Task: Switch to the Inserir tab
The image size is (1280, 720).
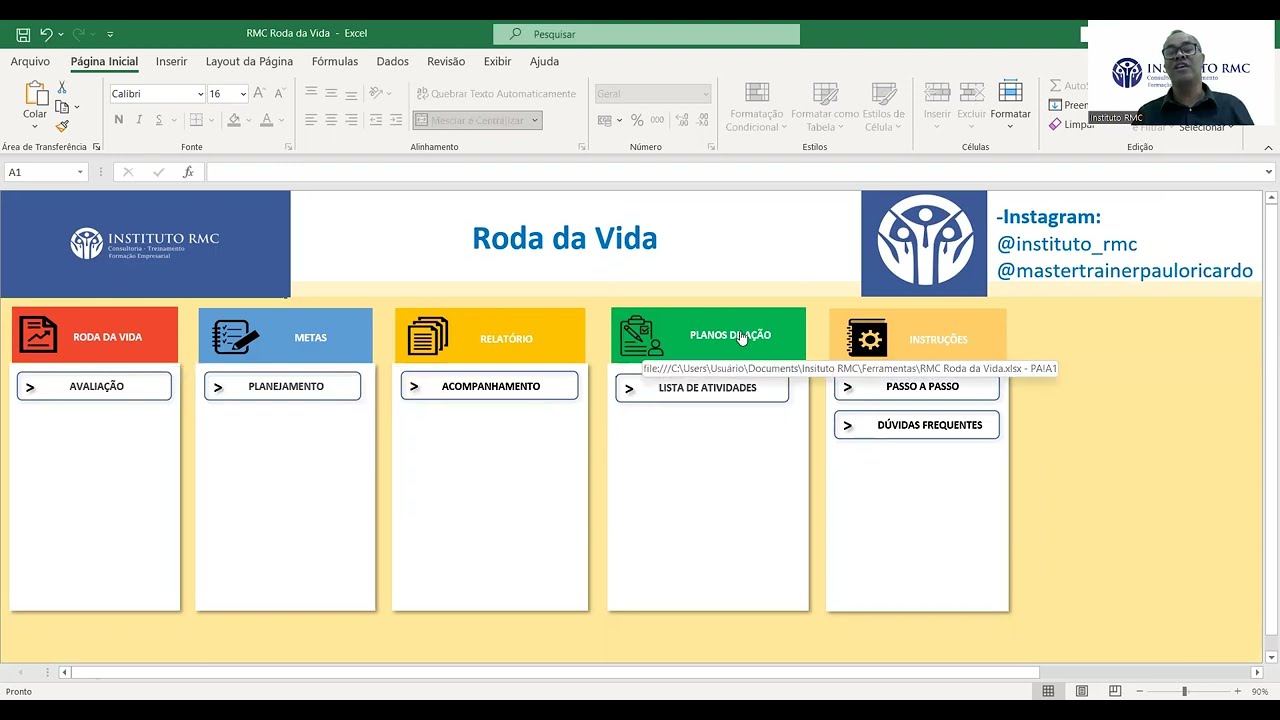Action: tap(171, 61)
